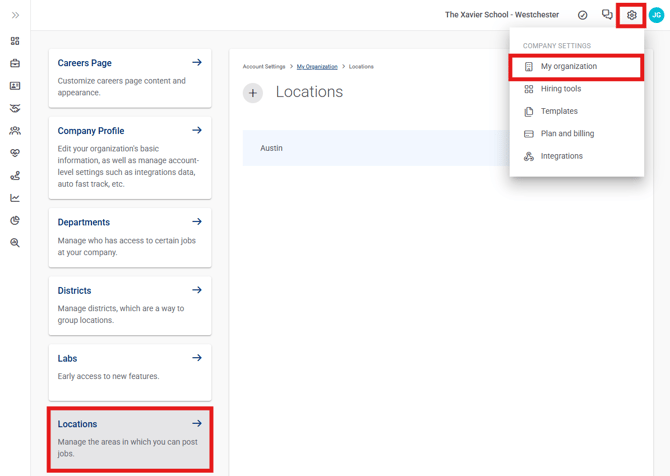The width and height of the screenshot is (670, 476).
Task: Click the checkmark circle icon in header
Action: pos(582,15)
